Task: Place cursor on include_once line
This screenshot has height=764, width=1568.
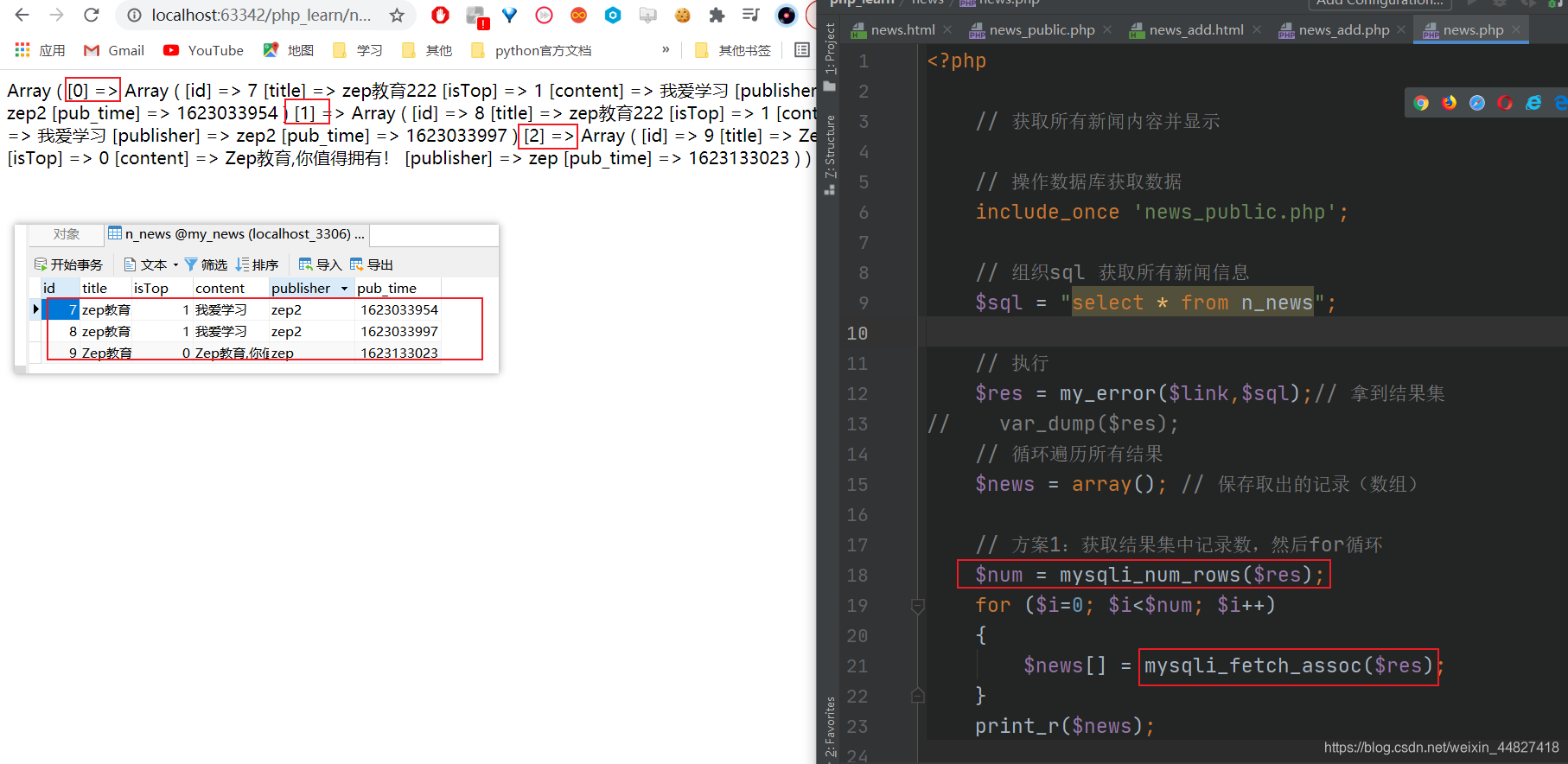Action: tap(1162, 212)
